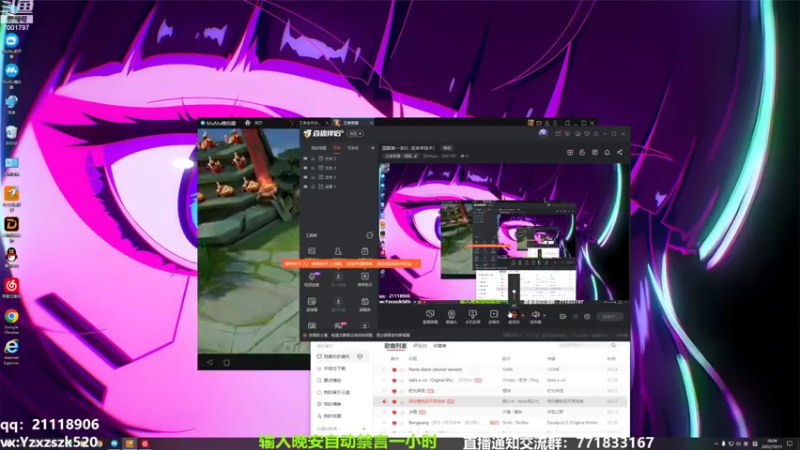This screenshot has height=450, width=800.
Task: Click the share icon in streaming app header
Action: click(x=619, y=152)
